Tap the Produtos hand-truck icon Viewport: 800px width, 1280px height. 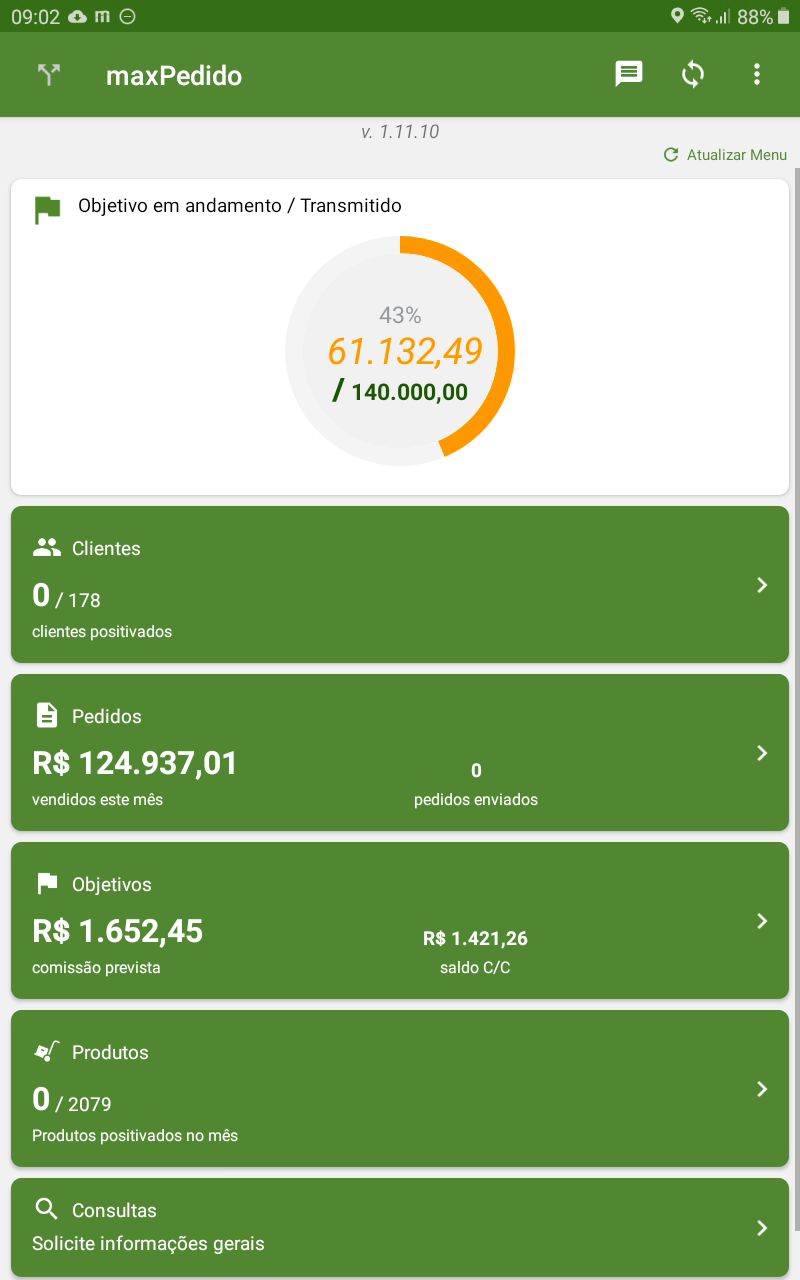click(x=47, y=1052)
